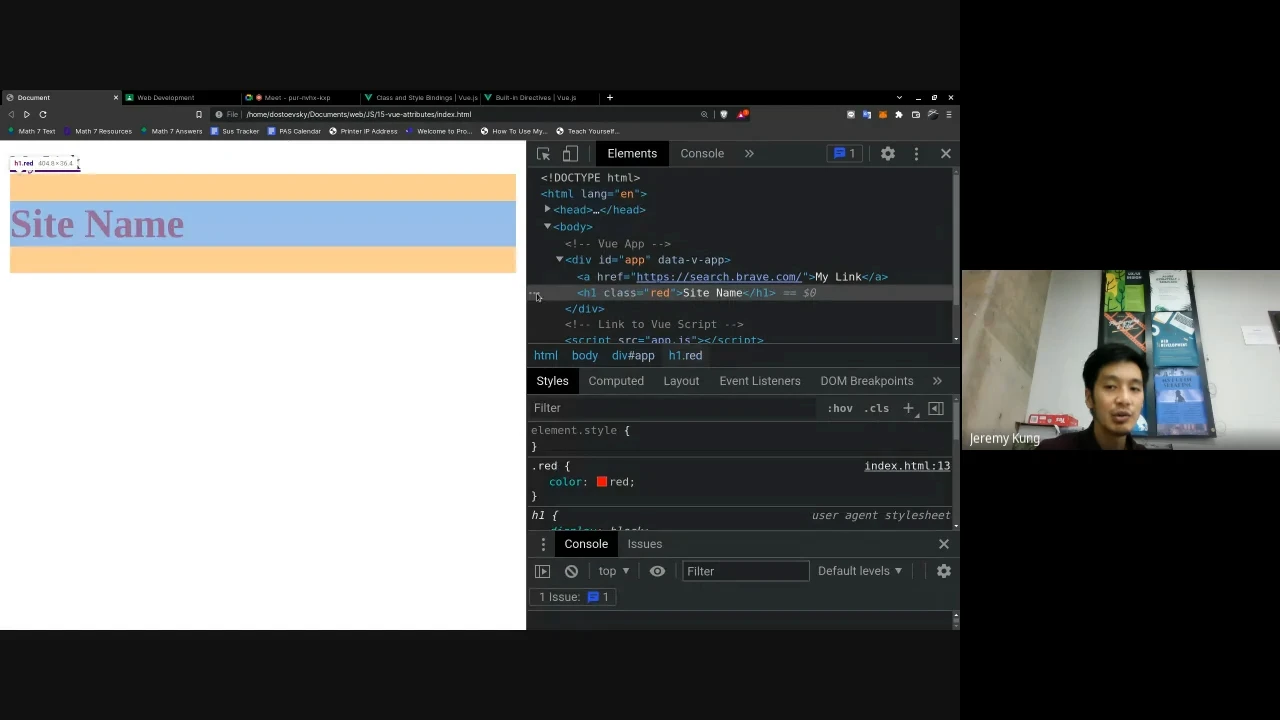Focus the Styles Filter field

click(672, 408)
